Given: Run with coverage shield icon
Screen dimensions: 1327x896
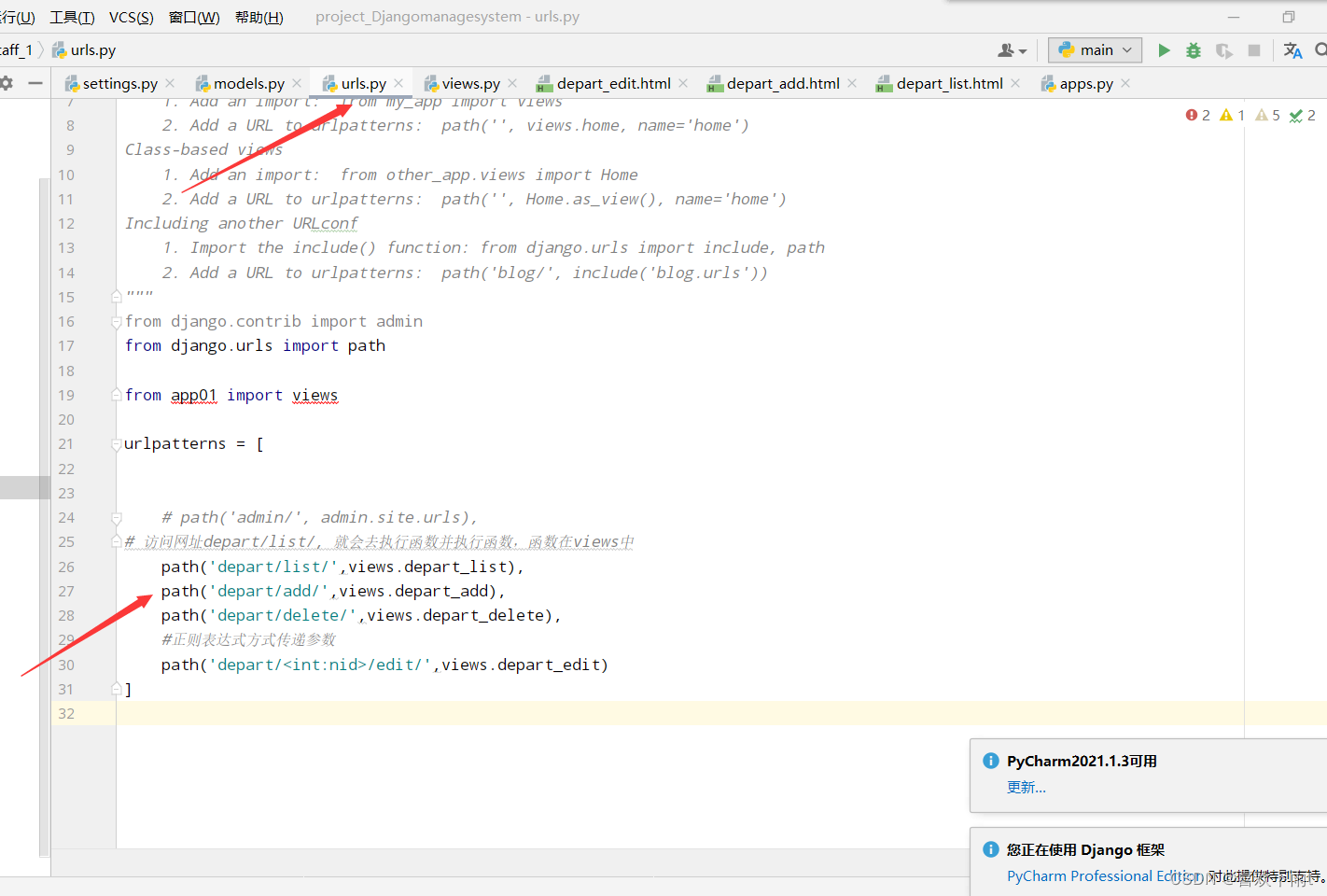Looking at the screenshot, I should click(1223, 50).
